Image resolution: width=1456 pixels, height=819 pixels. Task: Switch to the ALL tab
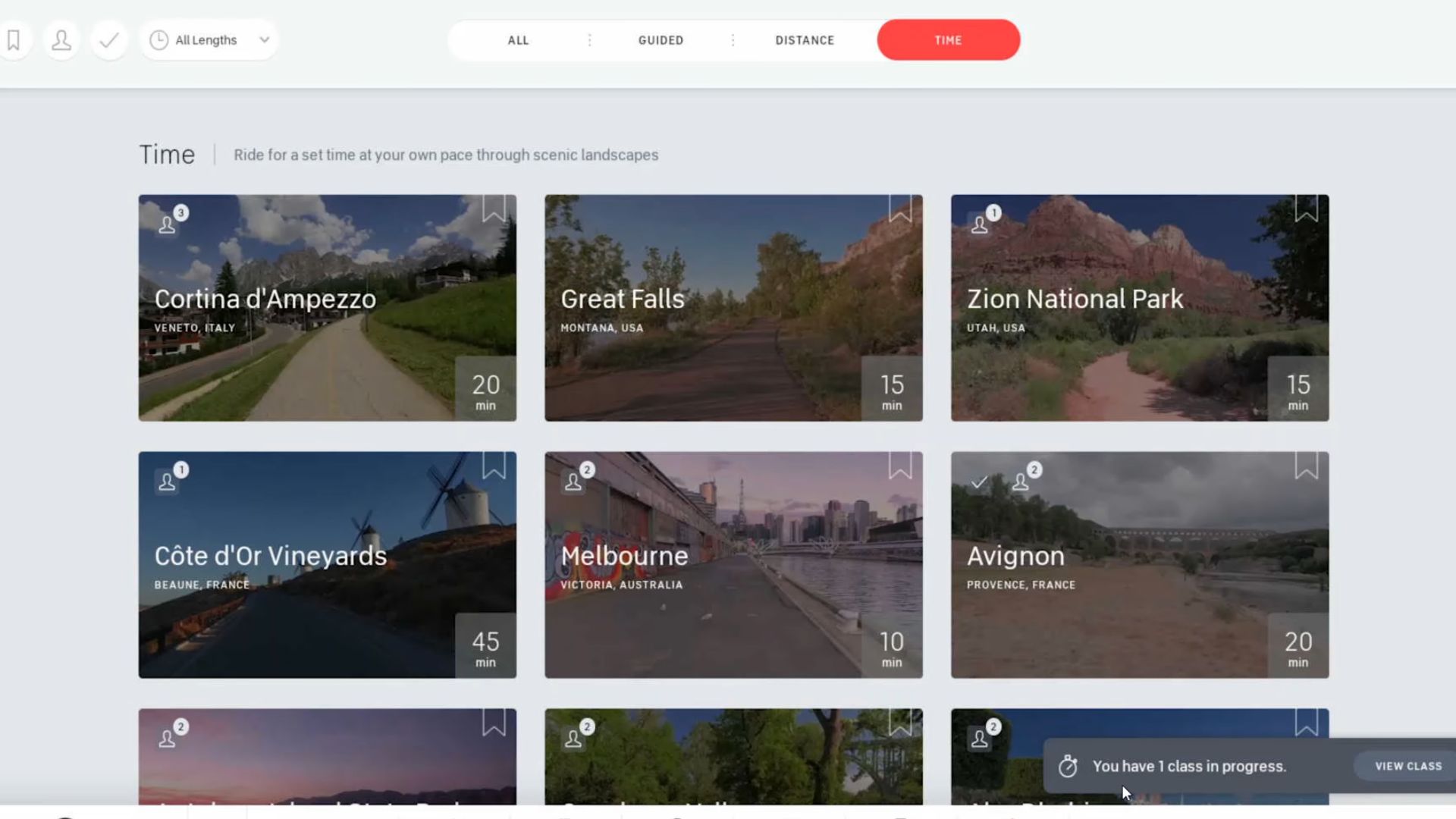[518, 40]
